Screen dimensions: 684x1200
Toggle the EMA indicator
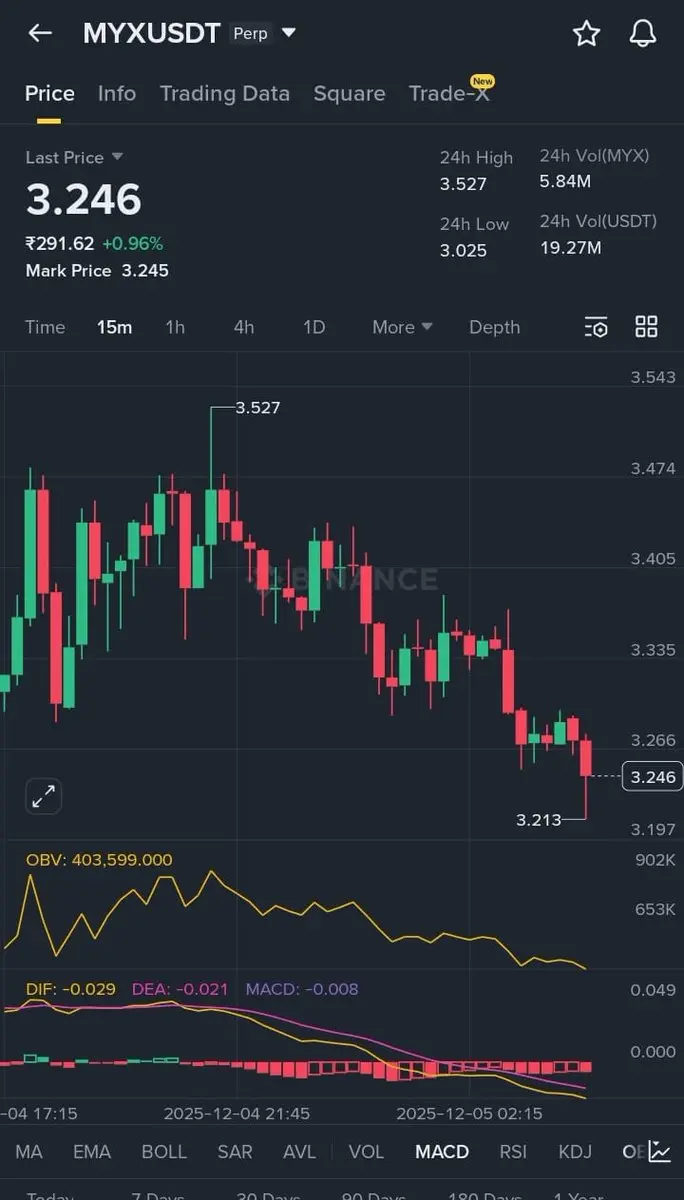coord(92,1151)
